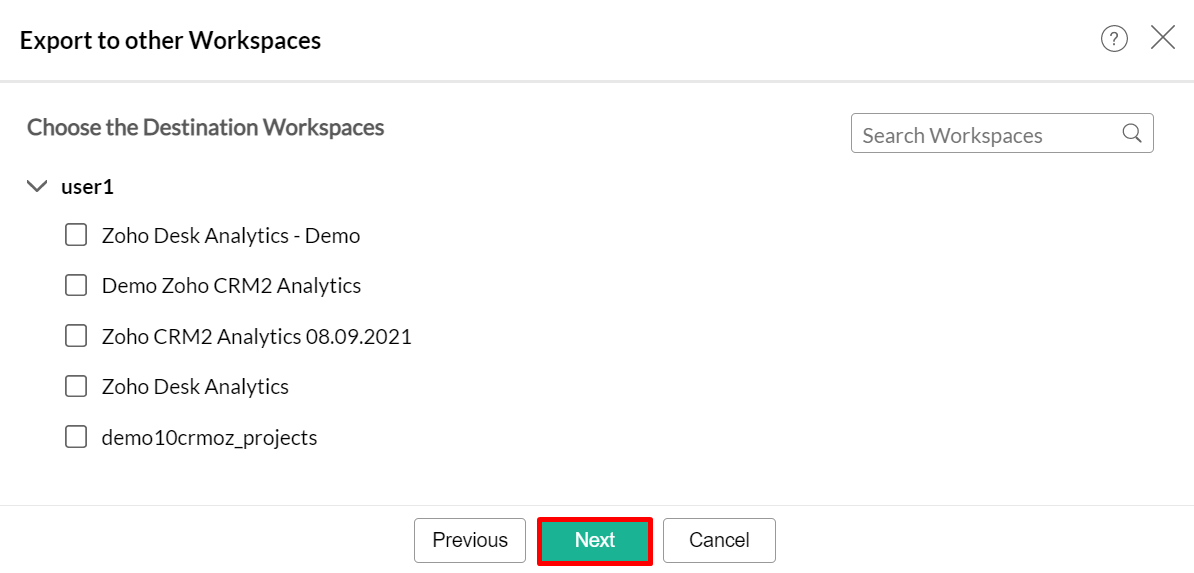
Task: Choose the Zoho Desk Analytics workspace name
Action: coord(195,387)
